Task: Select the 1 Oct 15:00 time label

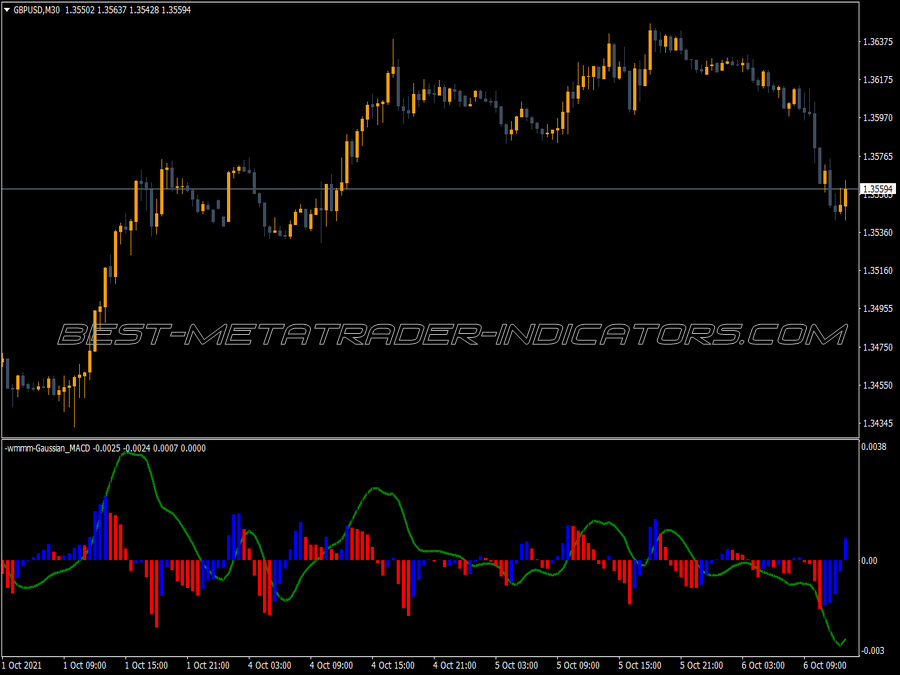Action: (x=146, y=665)
